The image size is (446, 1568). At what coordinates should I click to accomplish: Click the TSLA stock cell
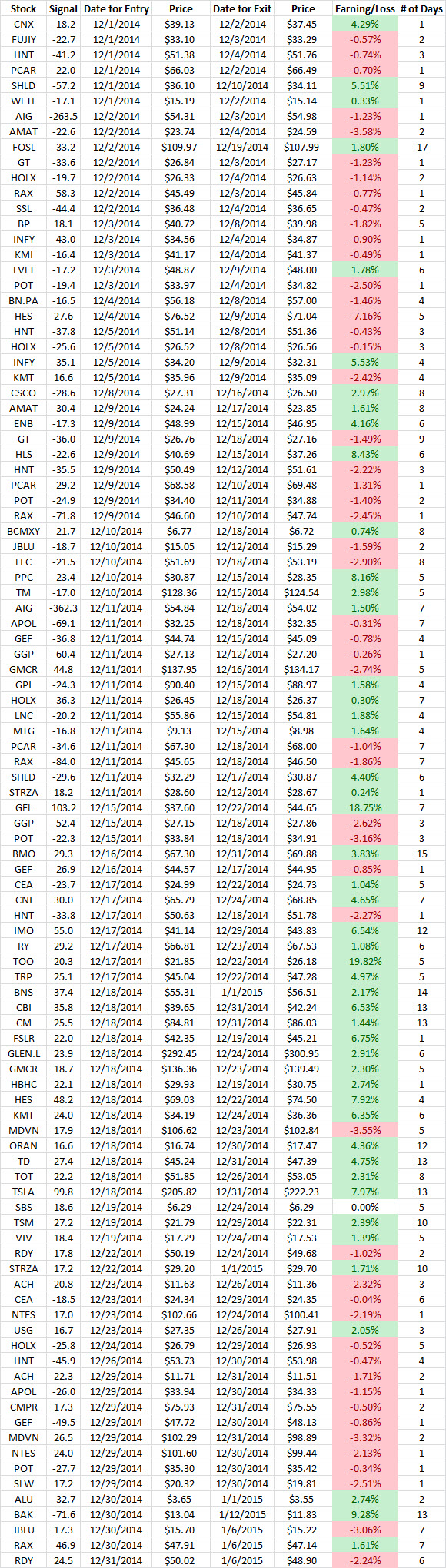[x=23, y=1192]
